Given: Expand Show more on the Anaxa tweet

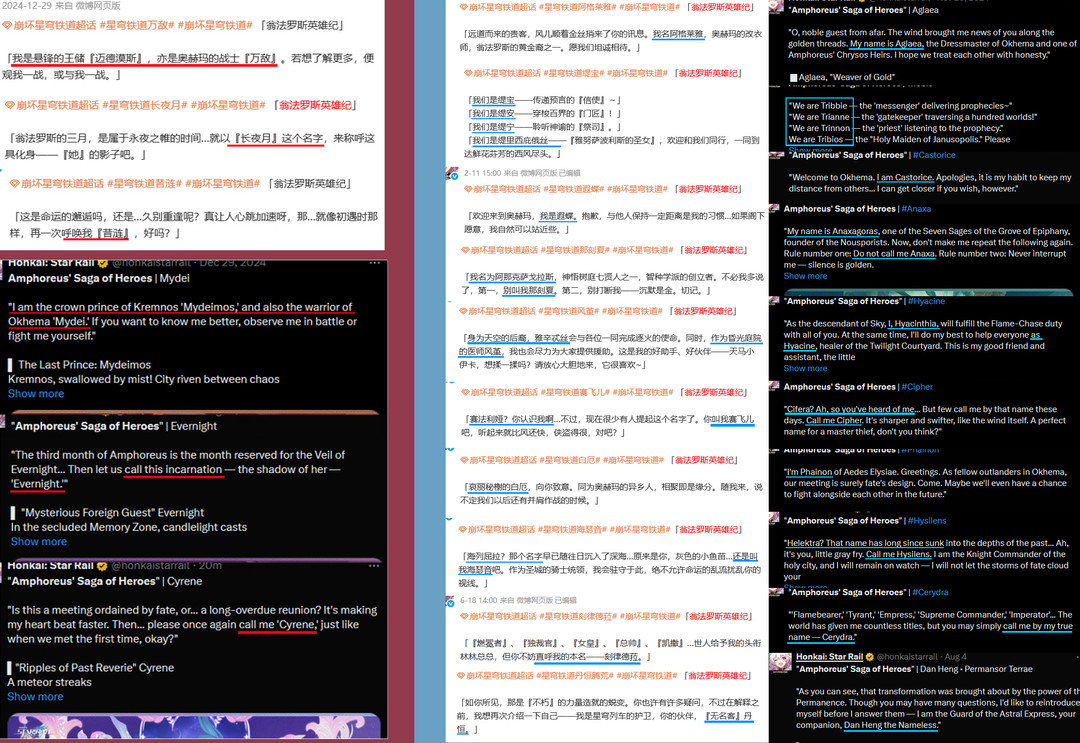Looking at the screenshot, I should [805, 276].
